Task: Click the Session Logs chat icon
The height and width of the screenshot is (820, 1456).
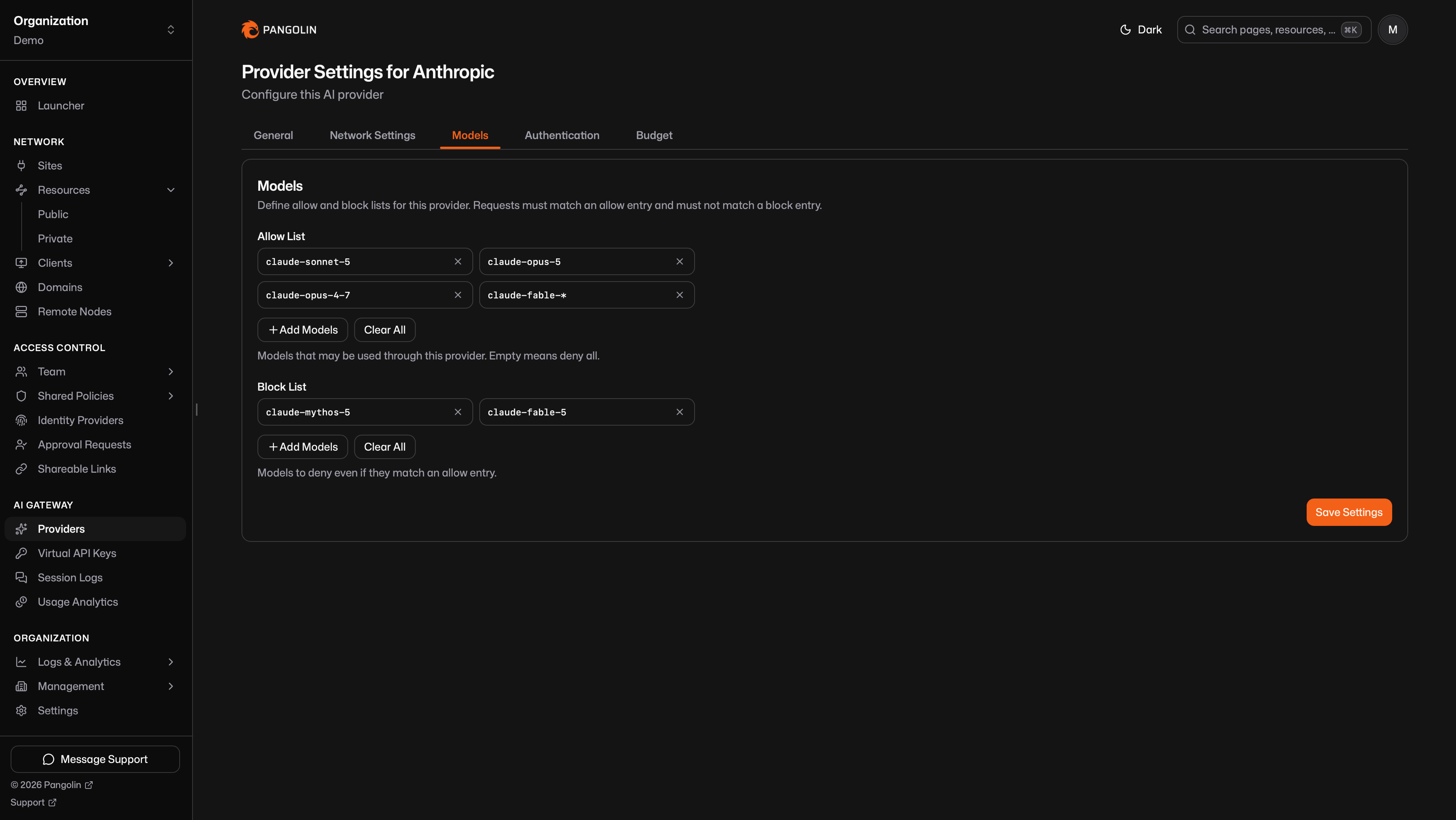Action: coord(22,578)
